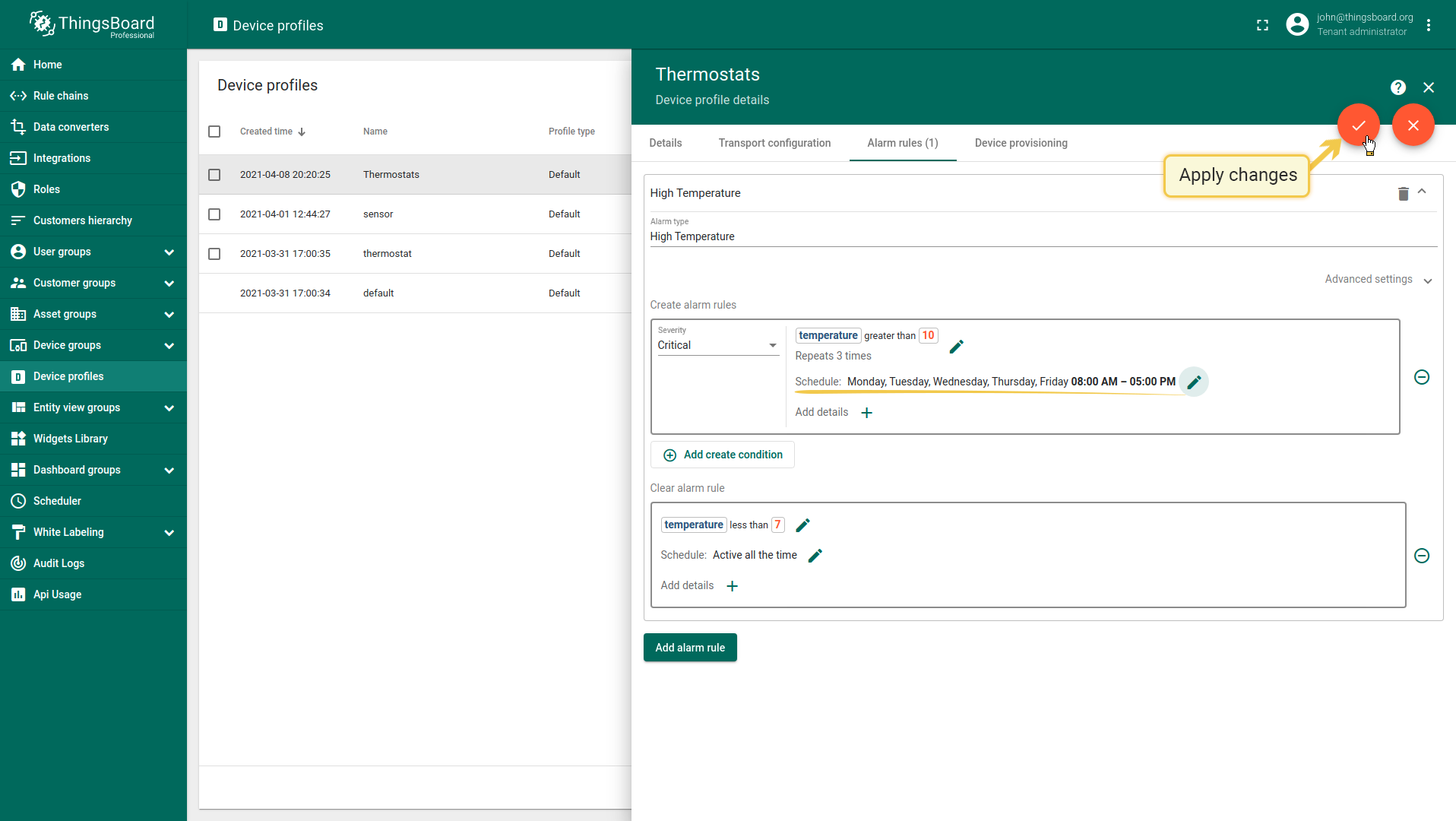
Task: Expand Customer groups submenu
Action: tap(169, 283)
